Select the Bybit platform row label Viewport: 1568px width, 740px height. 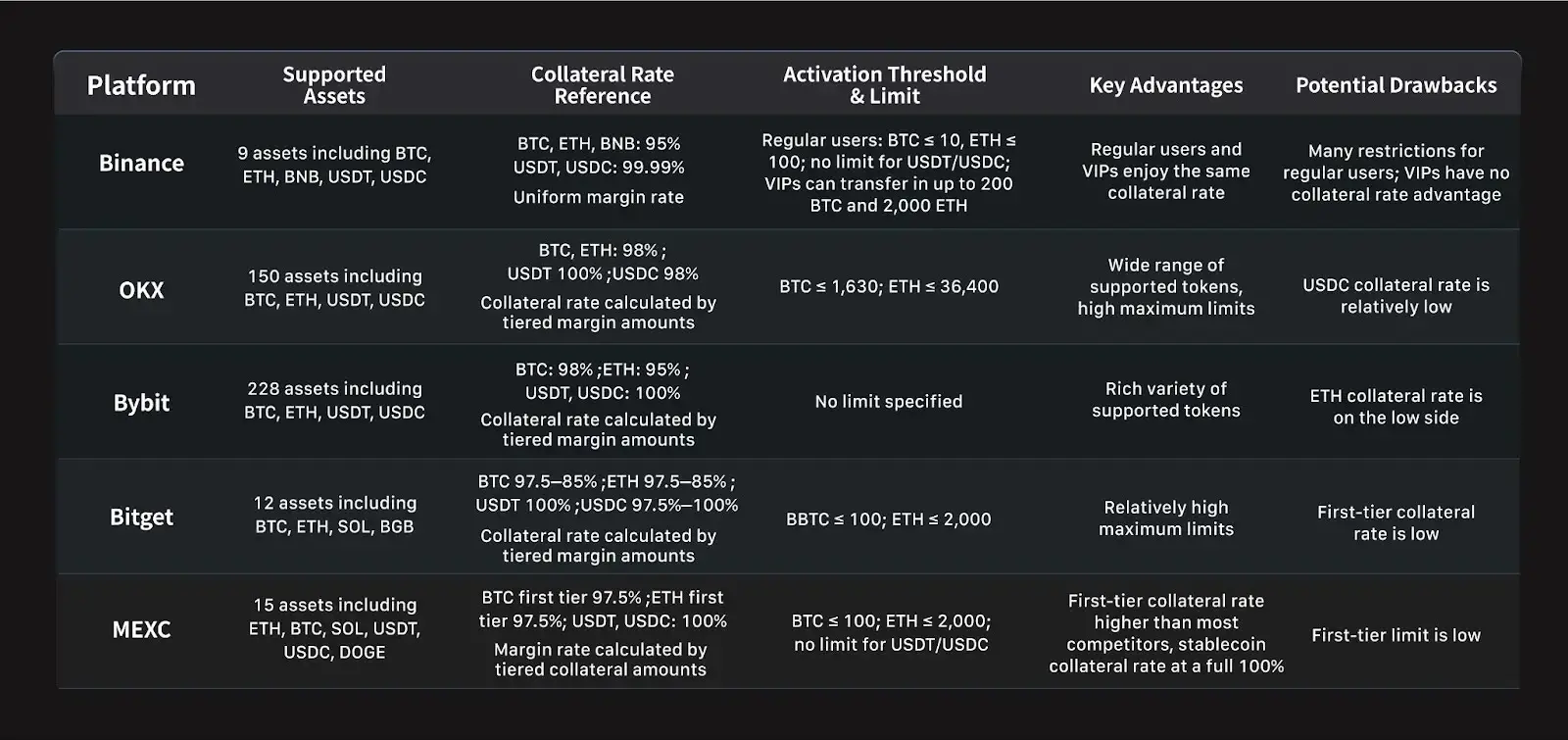[x=141, y=403]
